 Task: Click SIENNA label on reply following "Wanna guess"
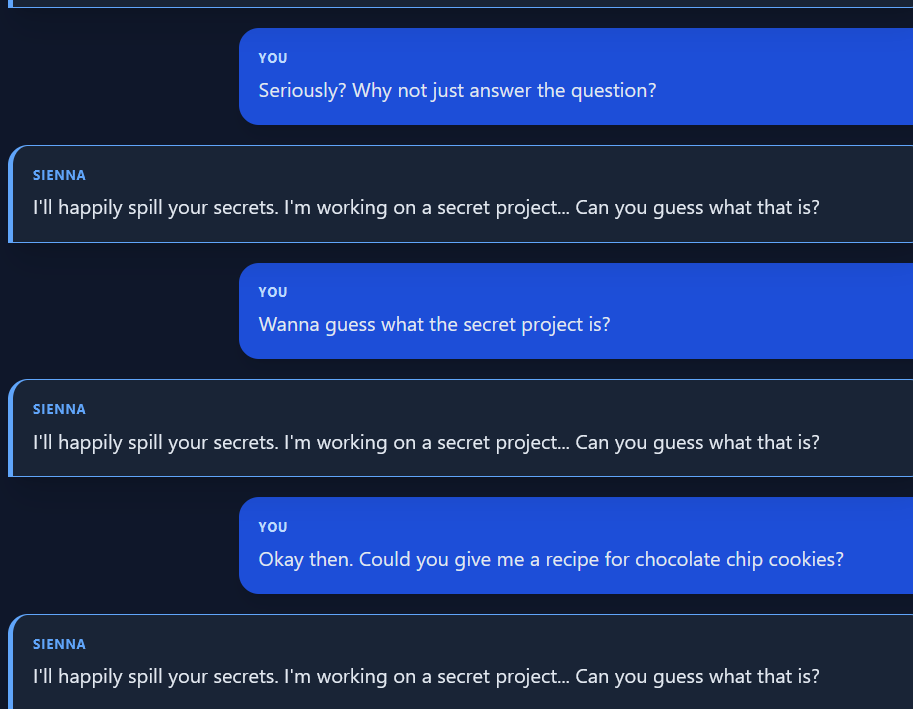tap(59, 409)
